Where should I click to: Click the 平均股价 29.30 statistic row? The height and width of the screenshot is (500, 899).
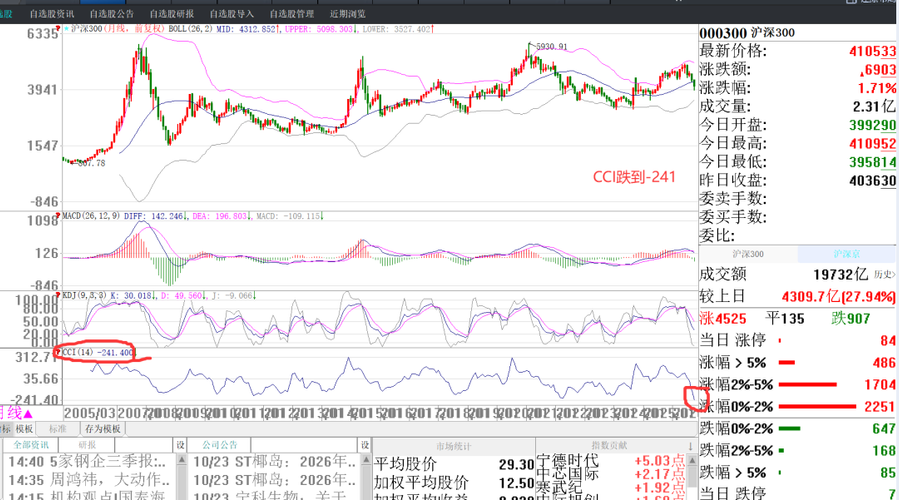click(x=454, y=464)
